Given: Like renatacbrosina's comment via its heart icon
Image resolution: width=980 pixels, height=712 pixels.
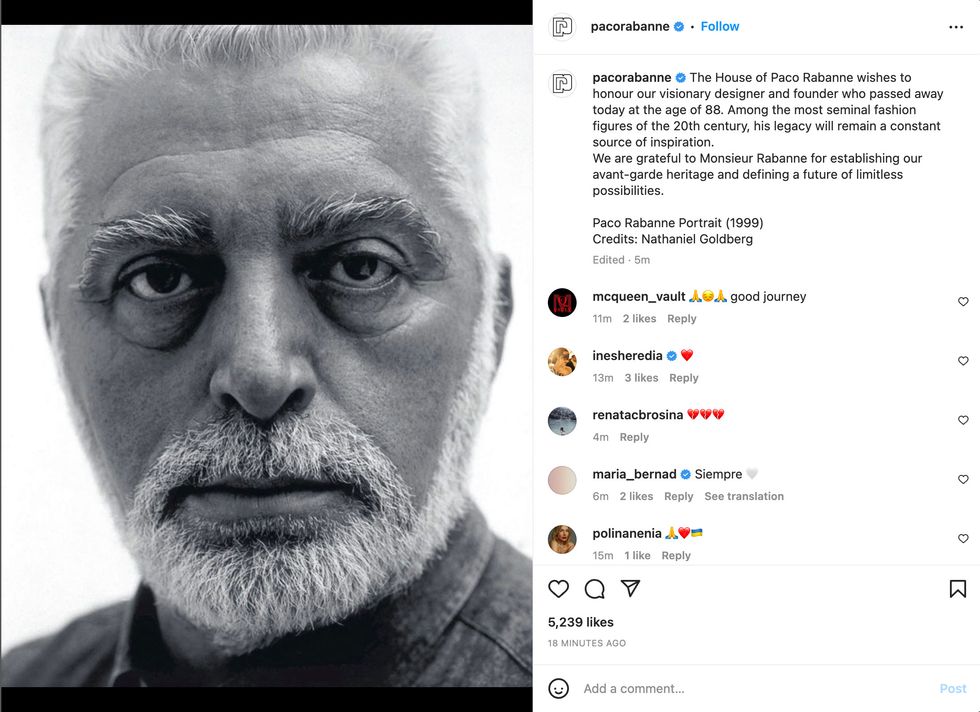Looking at the screenshot, I should 963,420.
